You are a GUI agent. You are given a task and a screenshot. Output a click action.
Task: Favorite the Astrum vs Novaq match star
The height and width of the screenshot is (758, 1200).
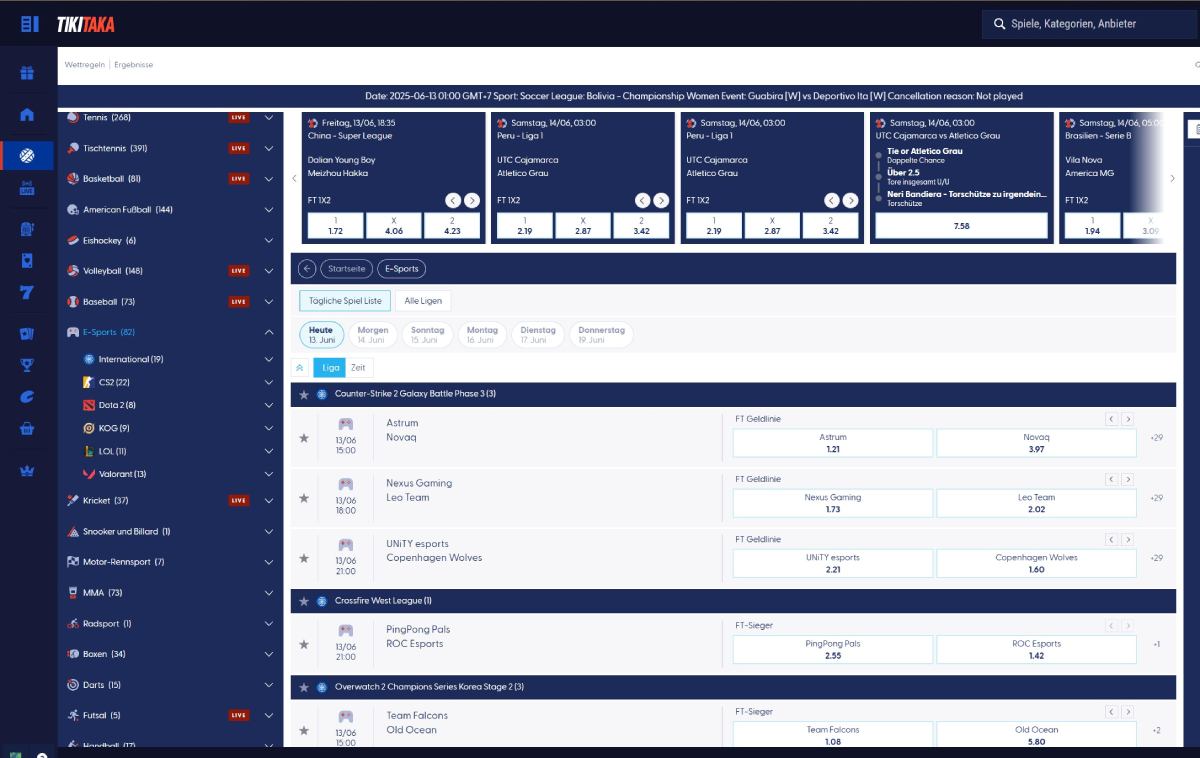pos(304,438)
